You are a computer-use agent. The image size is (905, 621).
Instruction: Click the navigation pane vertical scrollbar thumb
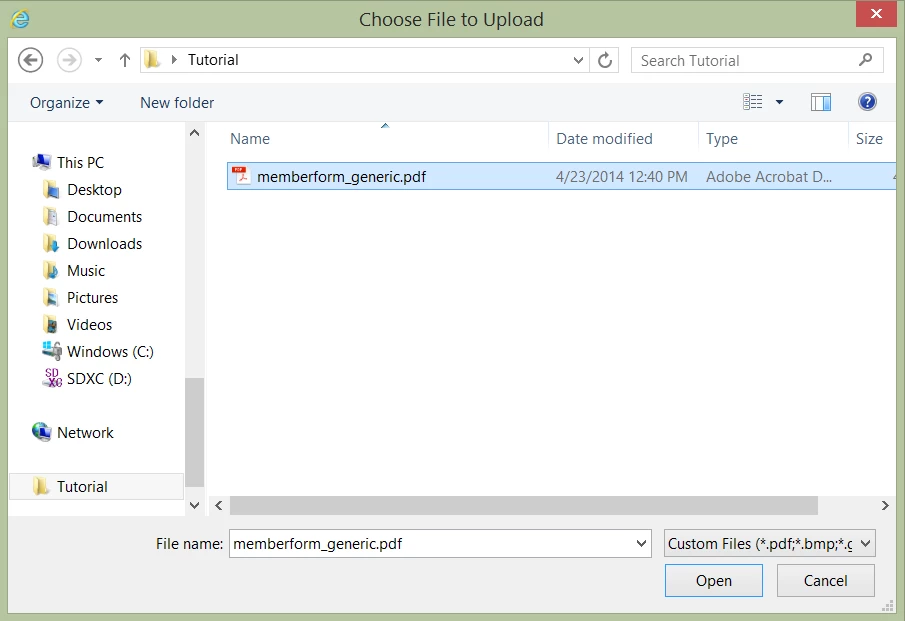point(195,433)
